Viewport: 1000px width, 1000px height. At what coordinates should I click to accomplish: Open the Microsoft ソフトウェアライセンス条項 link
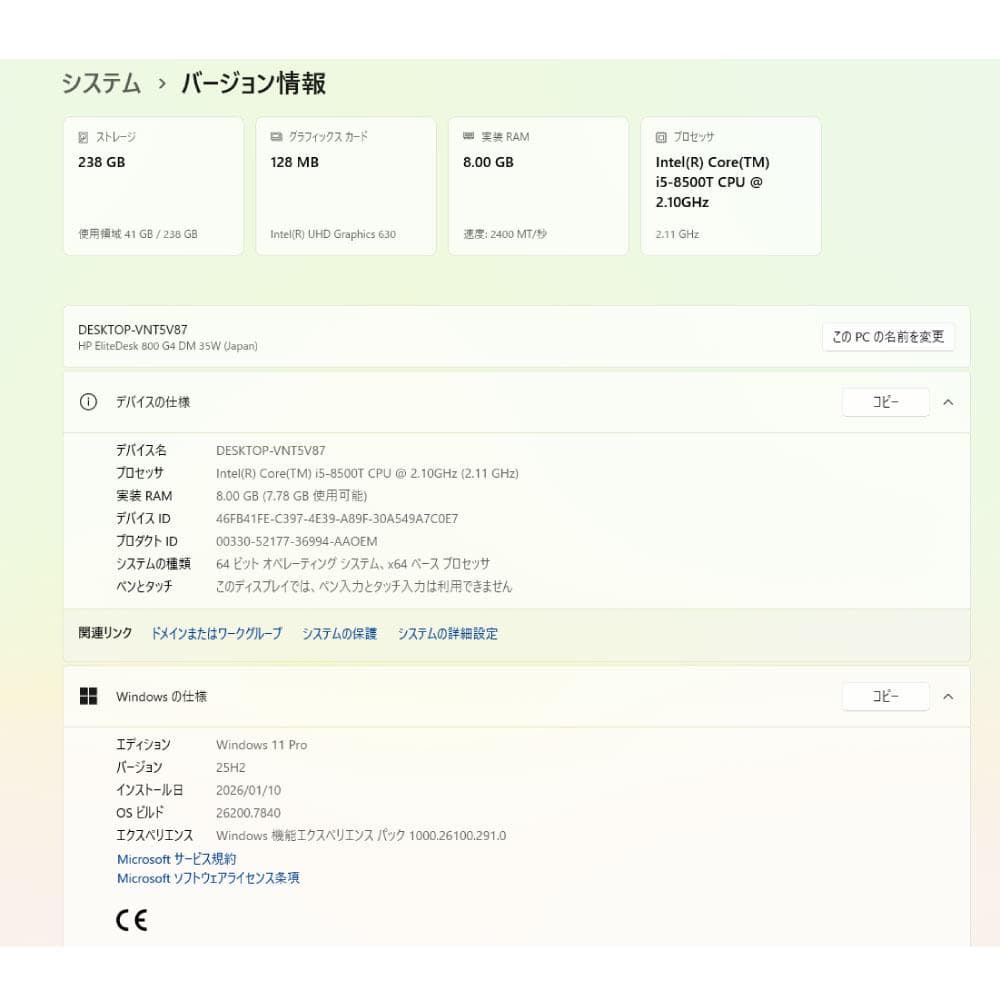click(207, 878)
